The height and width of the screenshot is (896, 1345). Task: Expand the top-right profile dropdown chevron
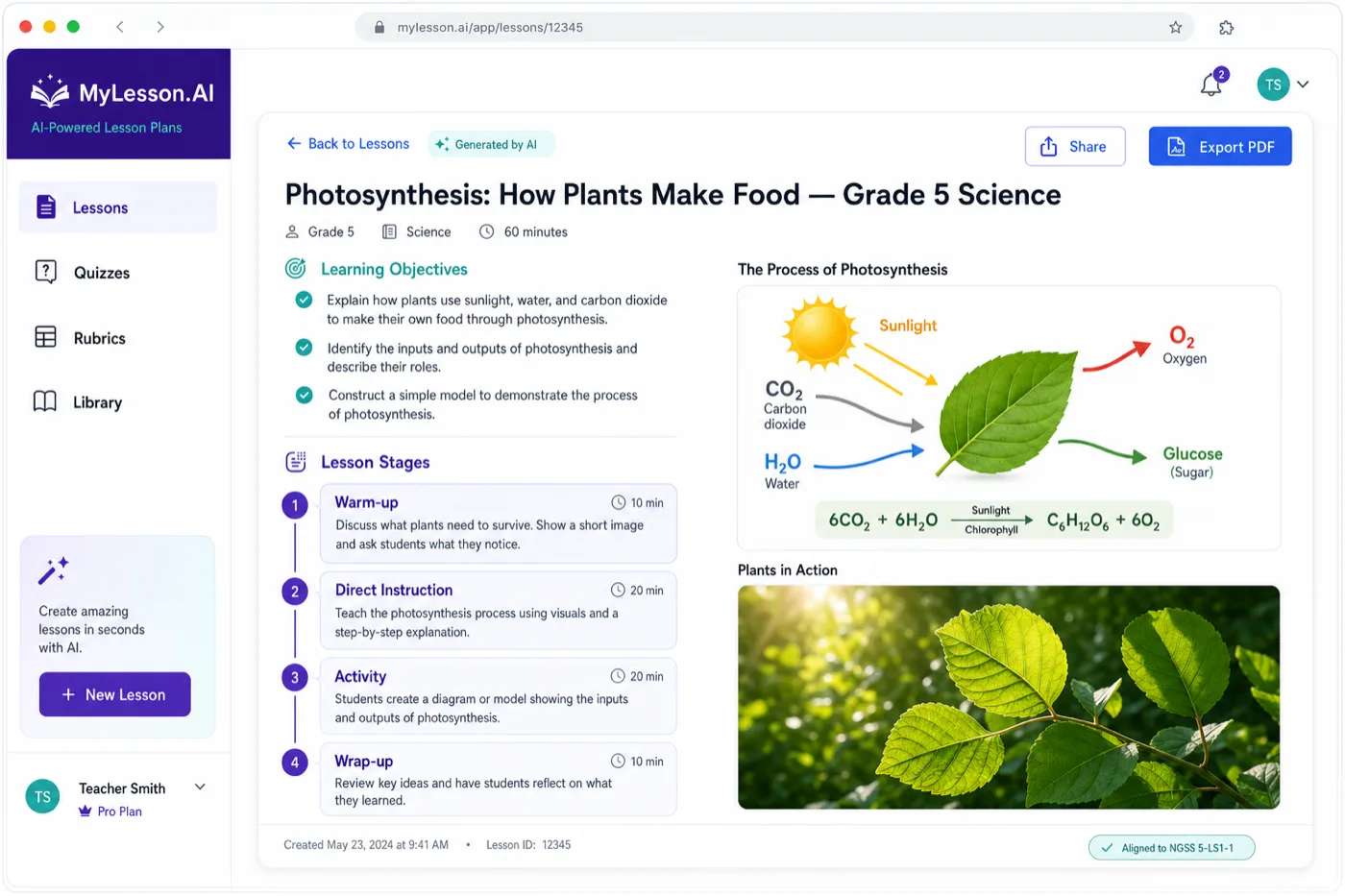point(1303,85)
